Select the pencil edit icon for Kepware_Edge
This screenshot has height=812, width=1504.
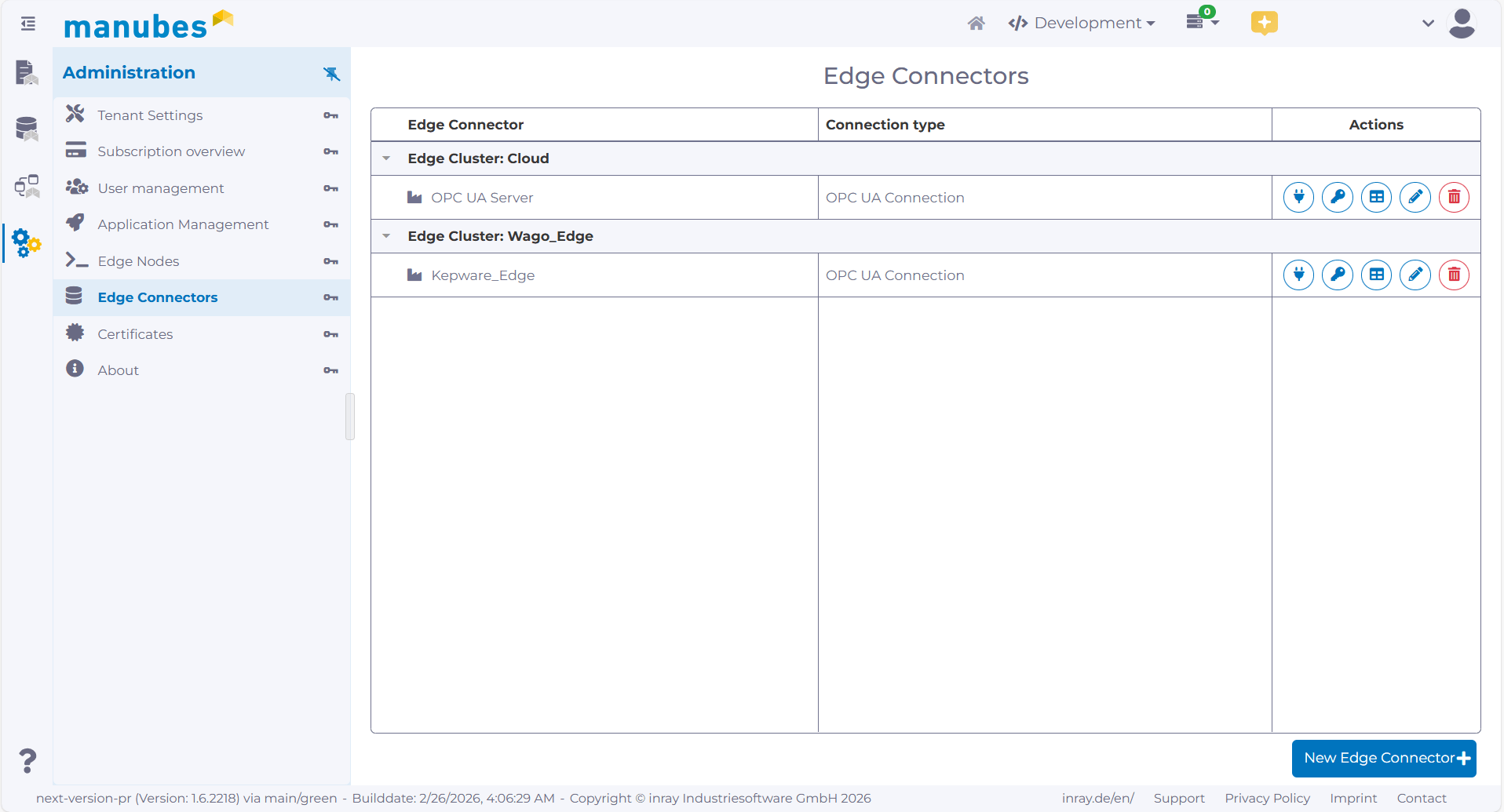1415,275
